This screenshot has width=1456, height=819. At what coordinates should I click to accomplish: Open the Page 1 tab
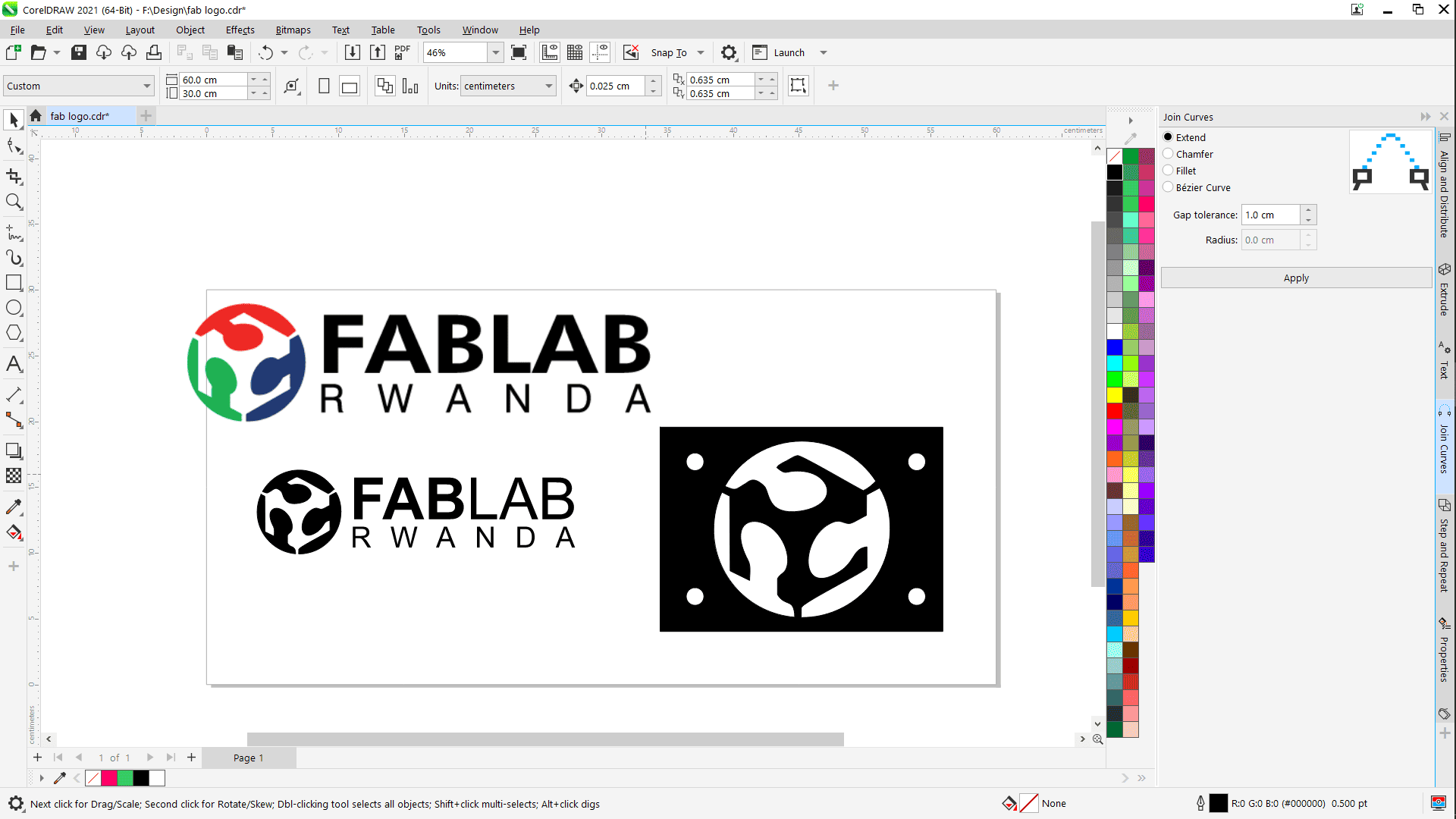(x=249, y=758)
